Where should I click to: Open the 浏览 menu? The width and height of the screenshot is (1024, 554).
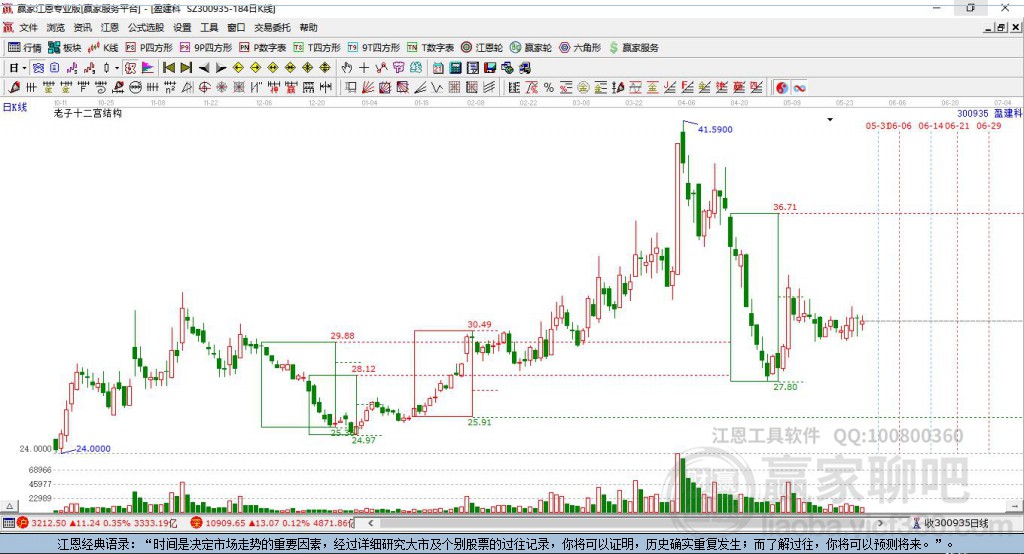56,27
